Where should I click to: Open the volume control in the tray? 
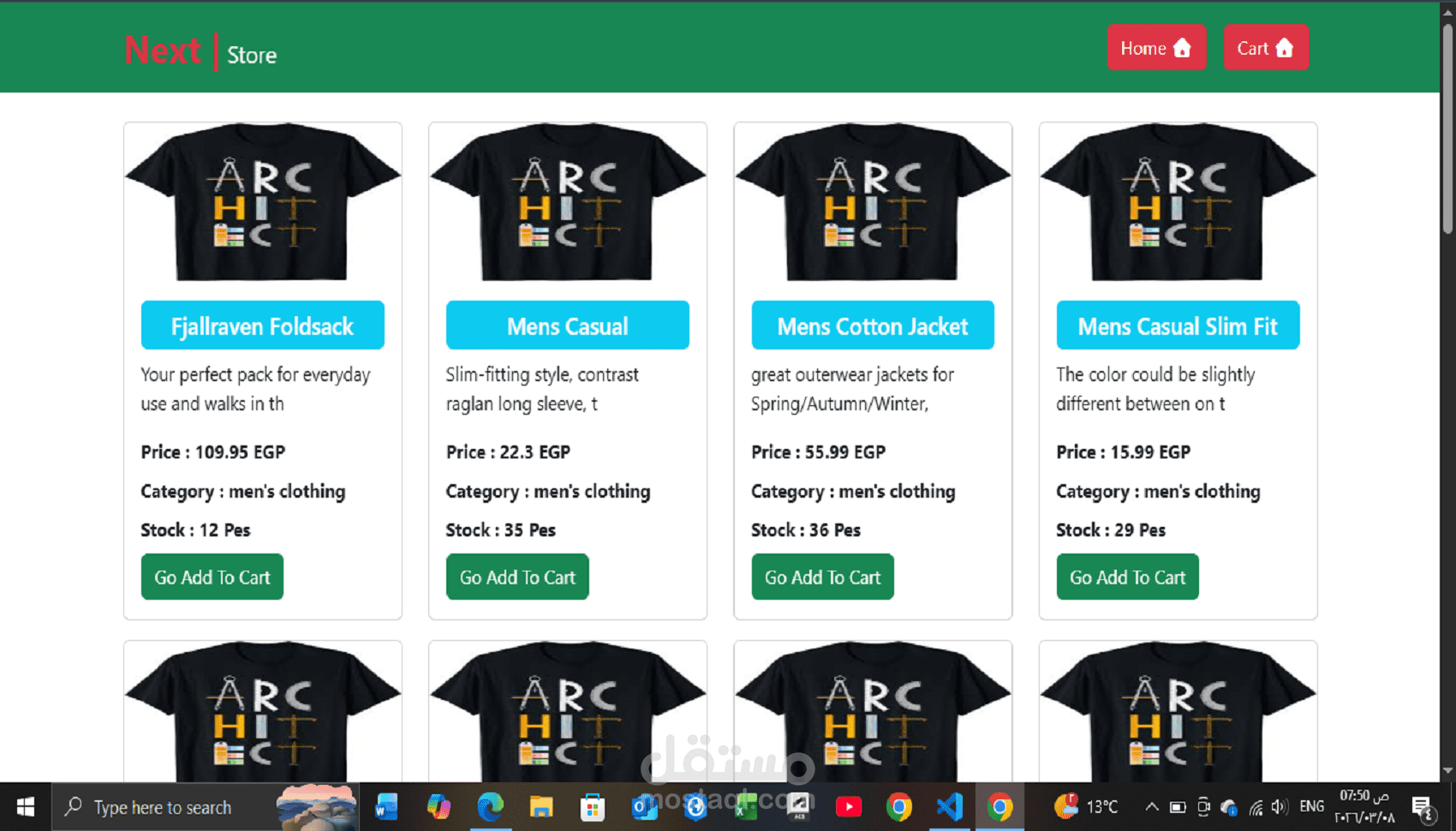pyautogui.click(x=1280, y=806)
